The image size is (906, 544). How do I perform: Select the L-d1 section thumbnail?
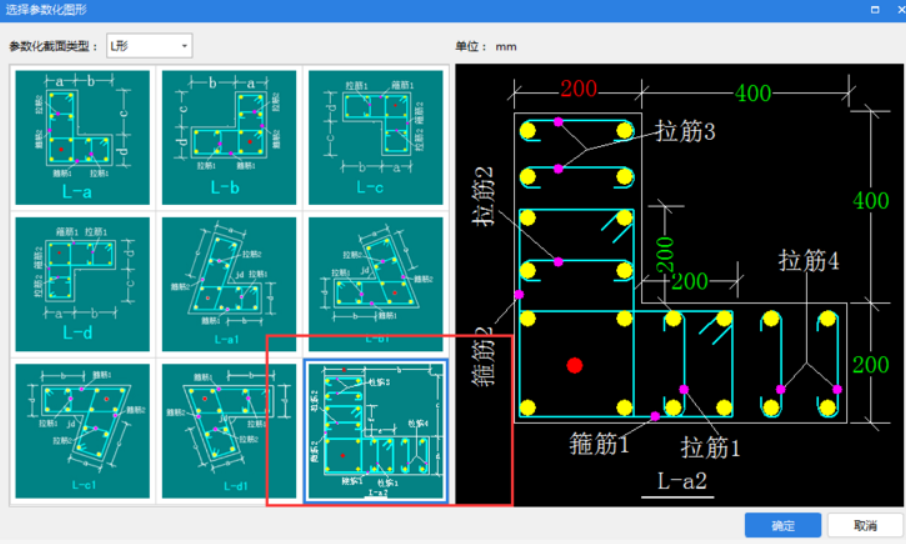click(230, 430)
